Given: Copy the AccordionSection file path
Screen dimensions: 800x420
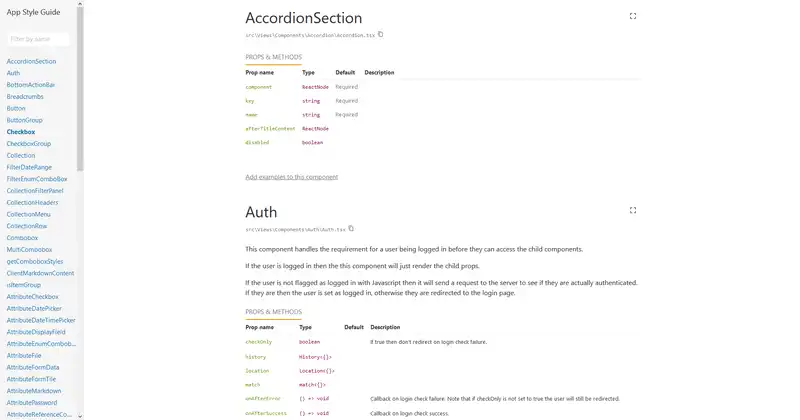Looking at the screenshot, I should pyautogui.click(x=381, y=35).
